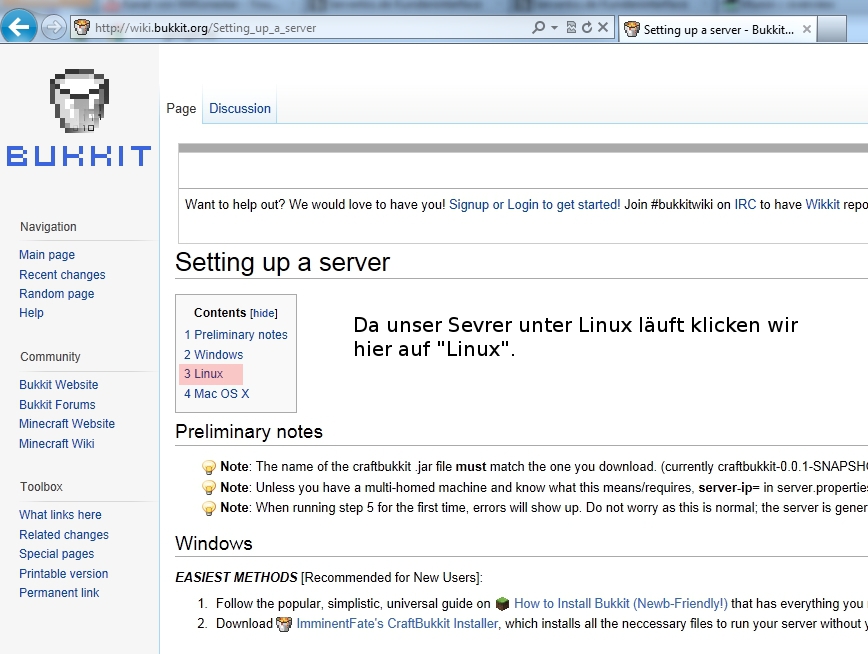Open Random page link
Screen dimensions: 868x654
coord(56,293)
